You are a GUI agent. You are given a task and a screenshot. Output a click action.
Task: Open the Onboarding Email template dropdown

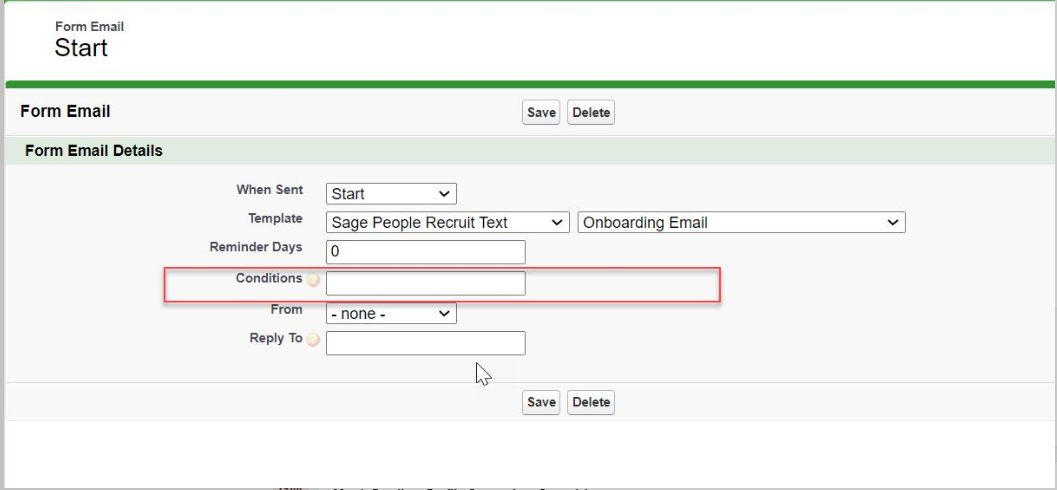coord(741,223)
